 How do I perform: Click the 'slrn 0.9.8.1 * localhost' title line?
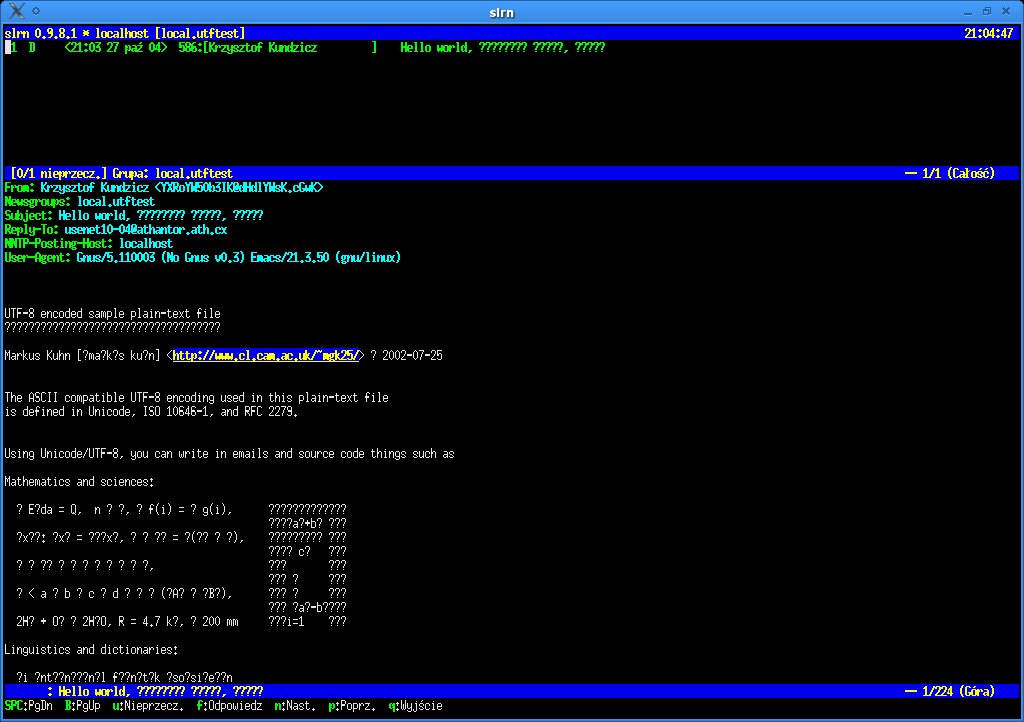[x=125, y=33]
